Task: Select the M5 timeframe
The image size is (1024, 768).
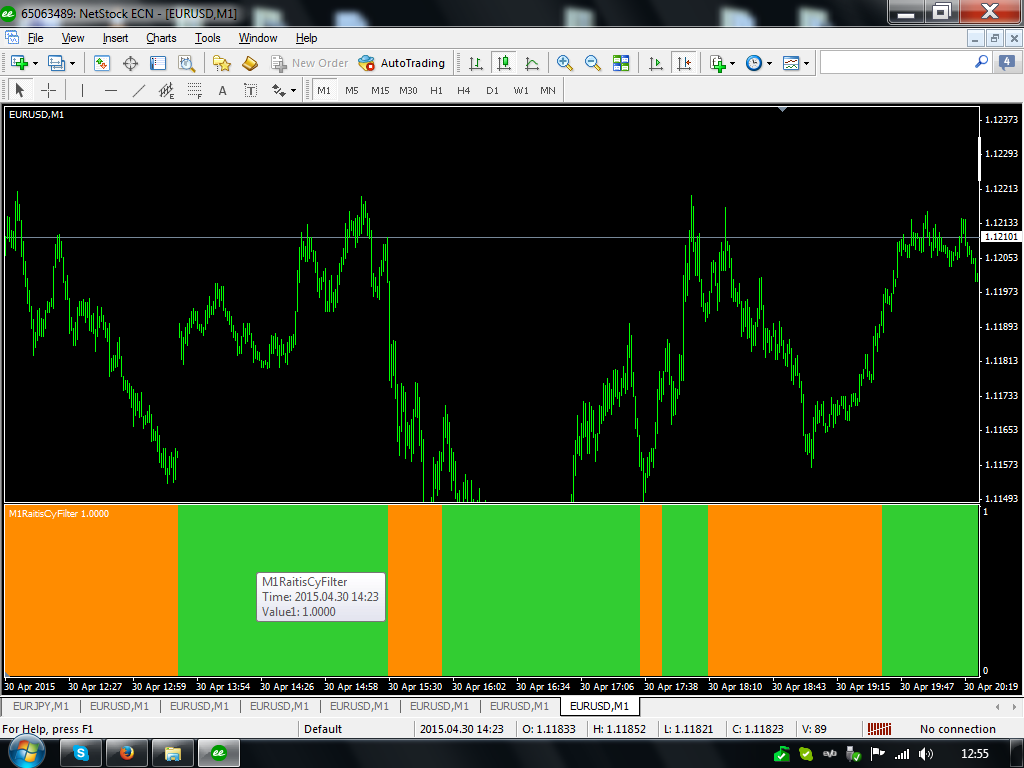Action: click(x=352, y=90)
